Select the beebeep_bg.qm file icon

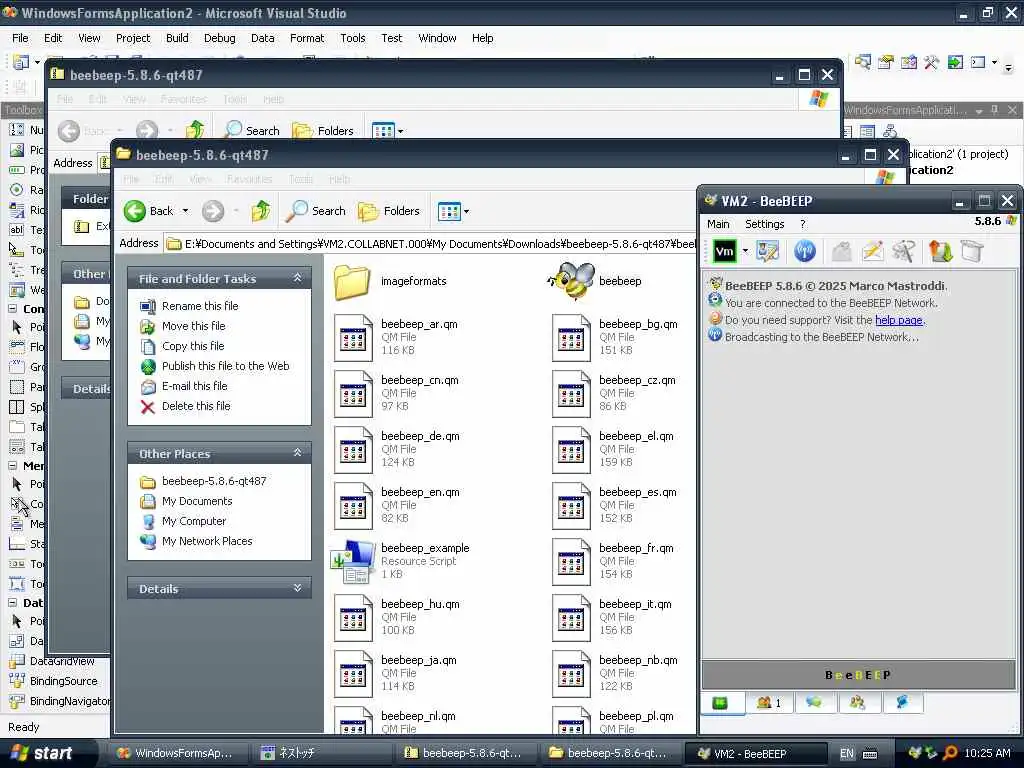click(571, 338)
